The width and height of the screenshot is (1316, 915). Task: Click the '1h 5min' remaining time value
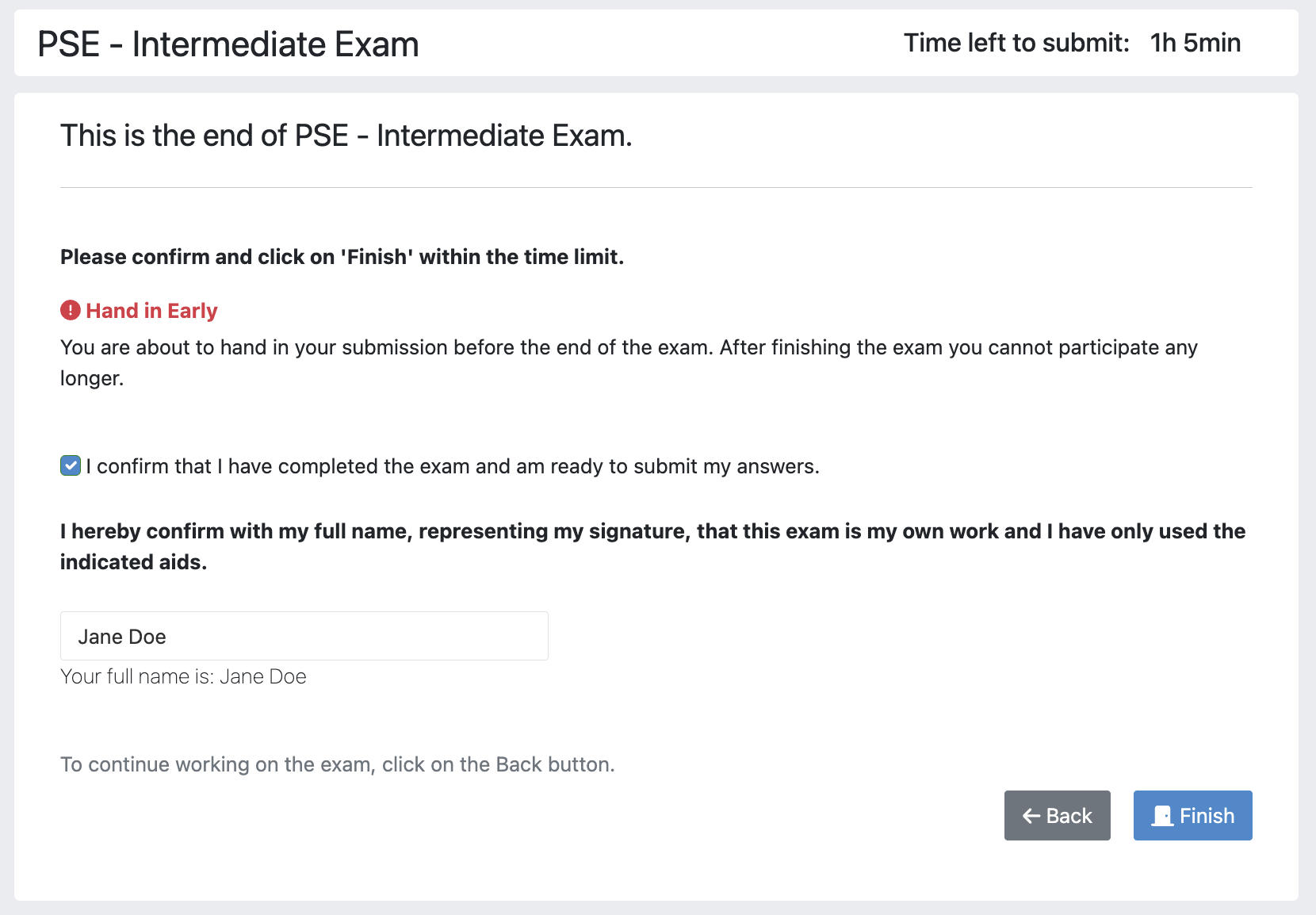point(1195,43)
